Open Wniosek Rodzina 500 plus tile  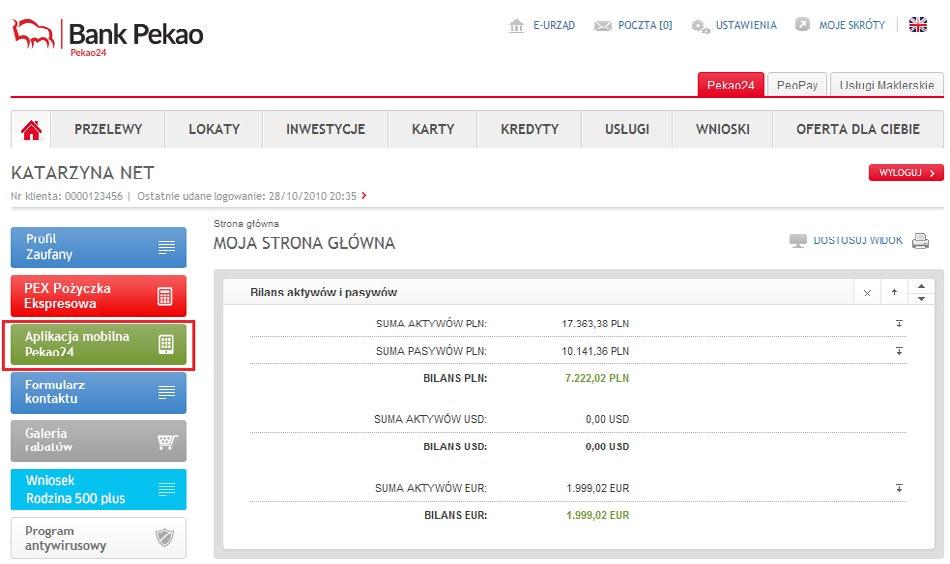click(x=98, y=489)
